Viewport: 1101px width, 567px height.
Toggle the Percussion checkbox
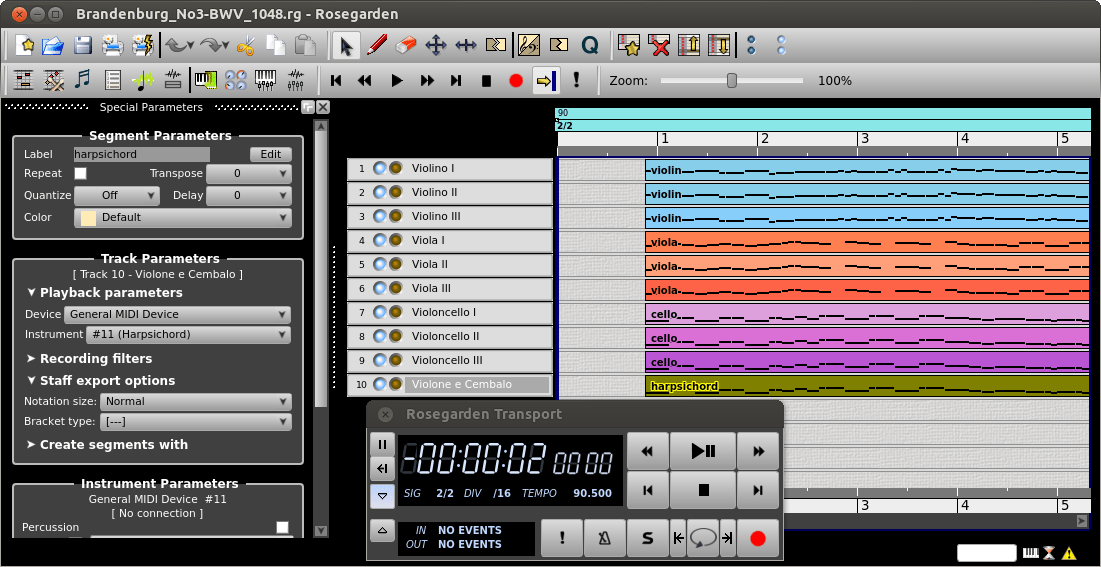pos(282,527)
